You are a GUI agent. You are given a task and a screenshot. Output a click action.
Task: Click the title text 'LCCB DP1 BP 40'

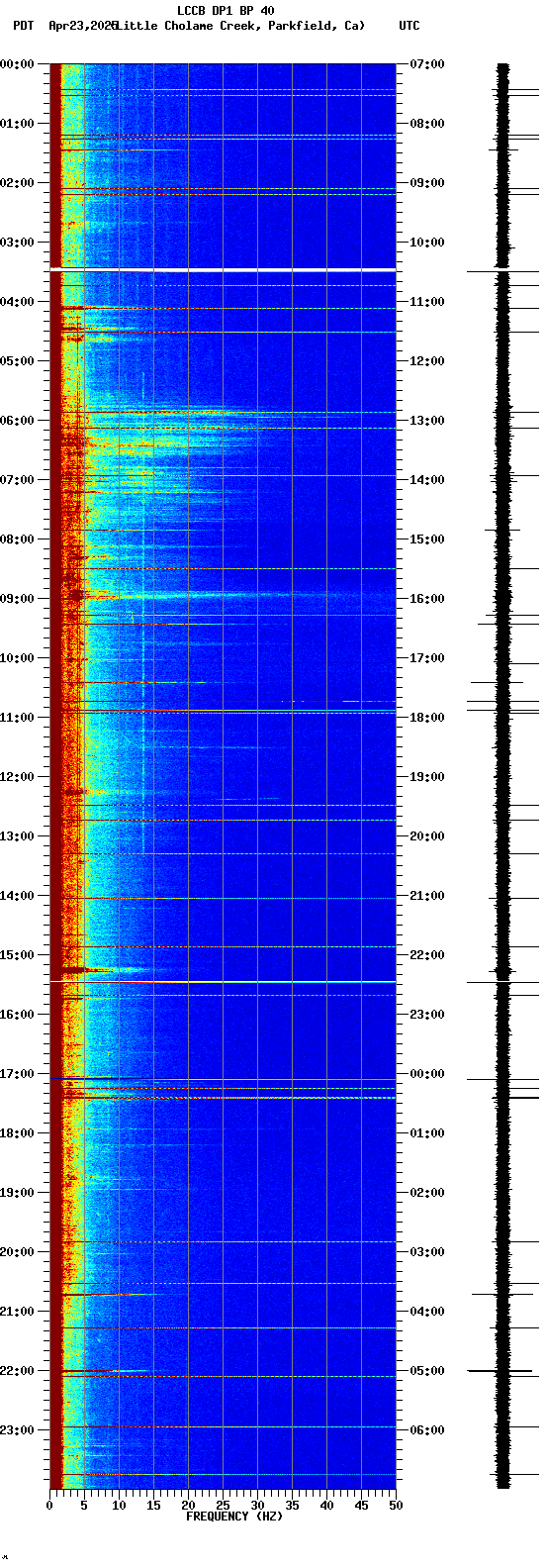tap(226, 11)
